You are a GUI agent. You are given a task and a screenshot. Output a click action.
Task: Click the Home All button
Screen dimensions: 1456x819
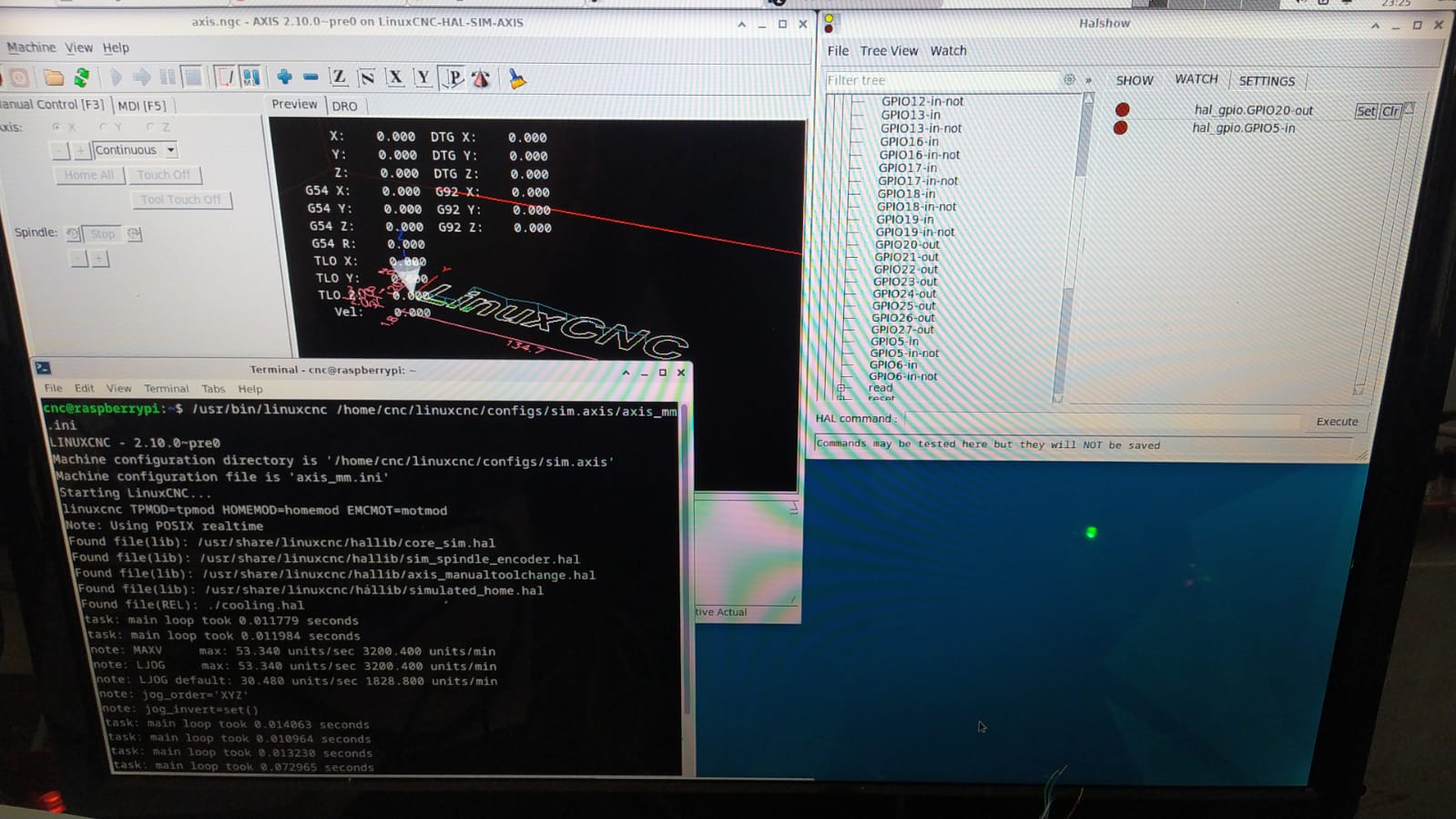pyautogui.click(x=88, y=175)
